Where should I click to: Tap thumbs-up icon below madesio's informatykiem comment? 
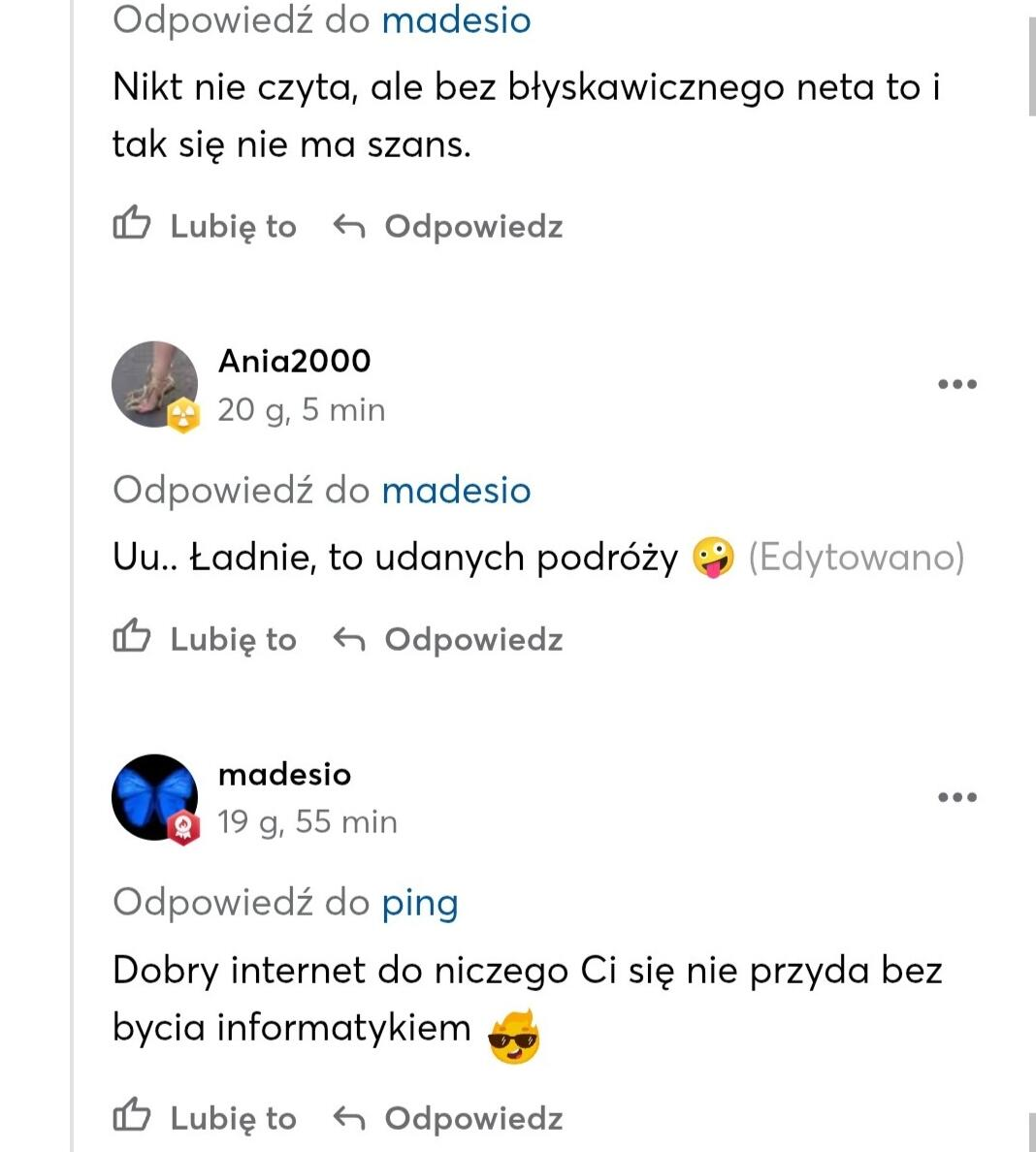(132, 1117)
